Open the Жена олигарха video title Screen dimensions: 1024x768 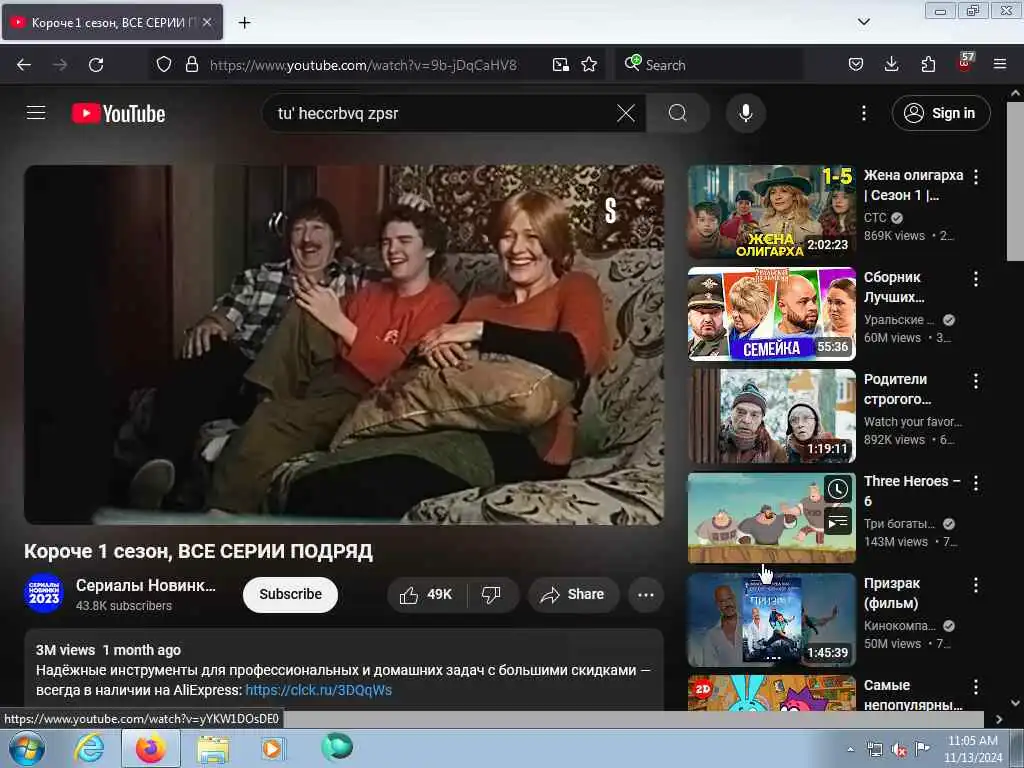913,185
